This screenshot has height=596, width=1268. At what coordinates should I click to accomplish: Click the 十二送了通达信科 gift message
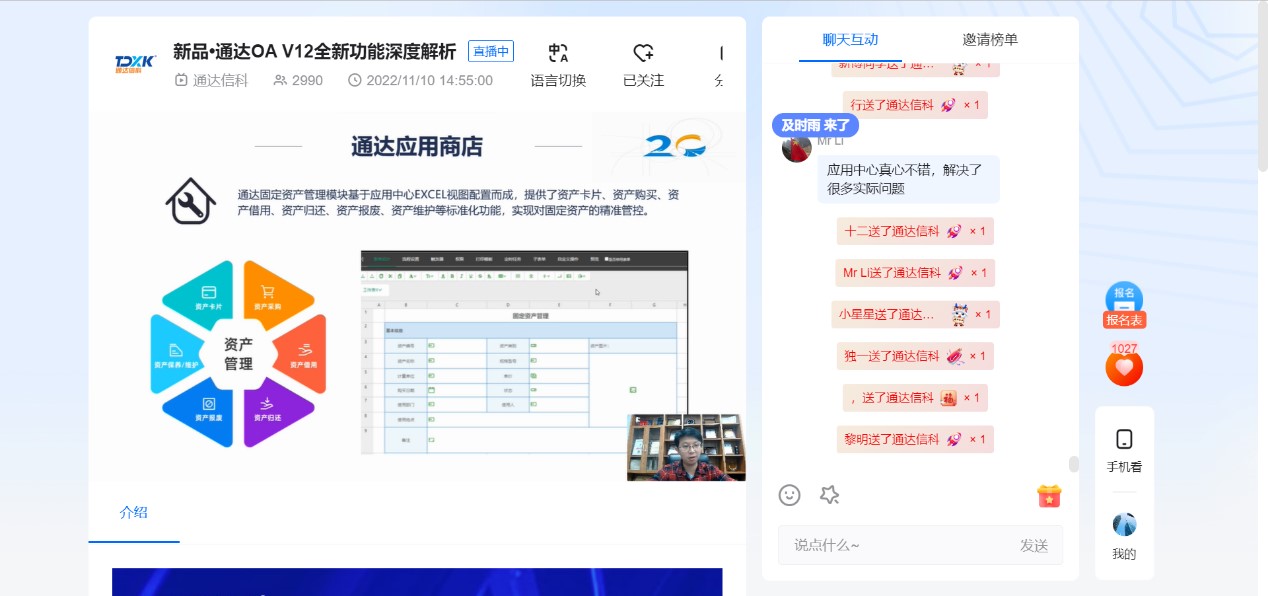tap(915, 231)
